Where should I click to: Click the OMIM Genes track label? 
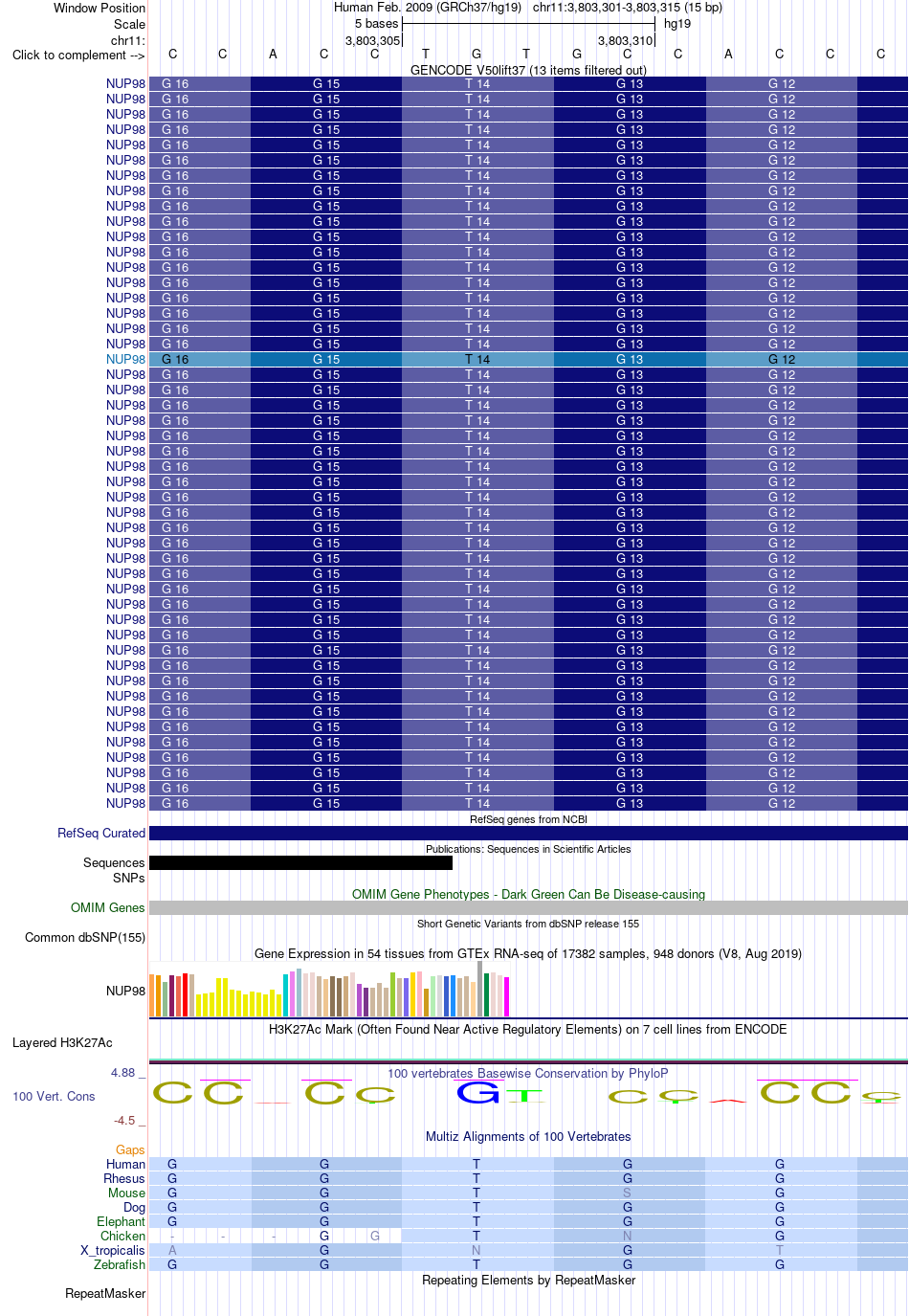click(108, 907)
